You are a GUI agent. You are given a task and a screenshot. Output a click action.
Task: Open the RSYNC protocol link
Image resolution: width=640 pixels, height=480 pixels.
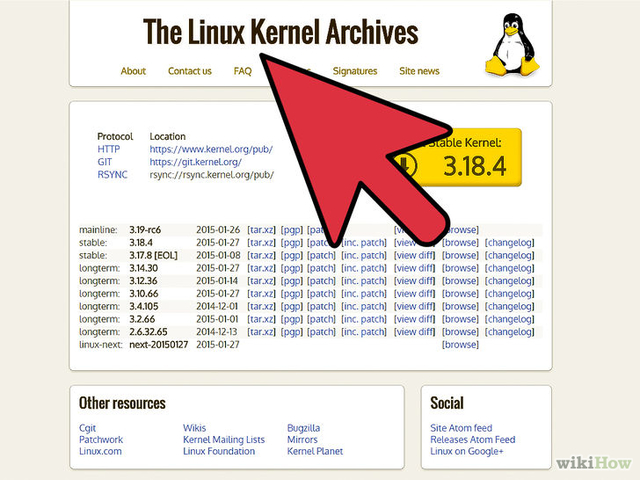(112, 174)
